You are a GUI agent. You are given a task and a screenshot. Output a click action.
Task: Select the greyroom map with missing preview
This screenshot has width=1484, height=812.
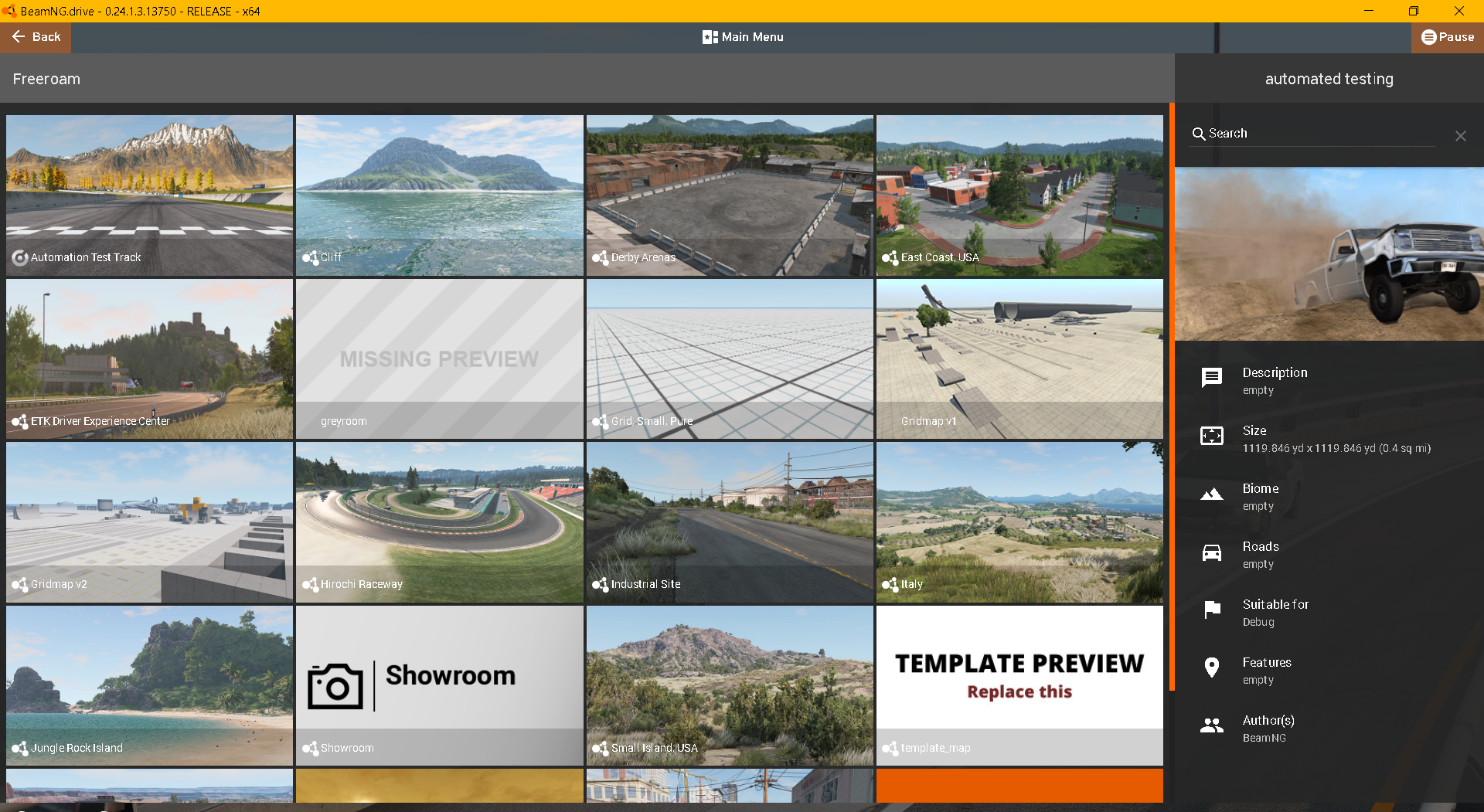pos(439,359)
